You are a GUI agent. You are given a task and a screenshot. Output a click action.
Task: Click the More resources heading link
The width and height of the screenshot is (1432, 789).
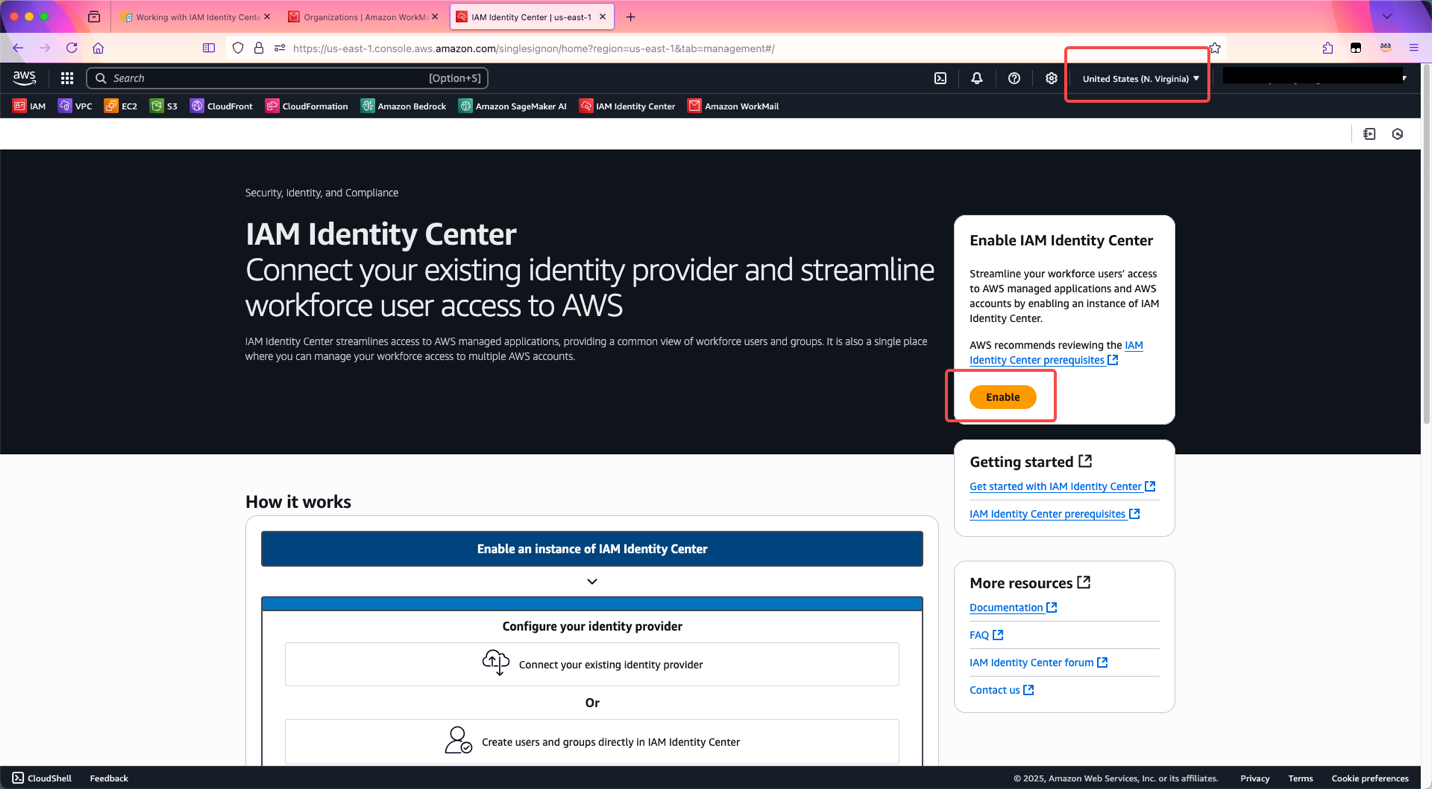pyautogui.click(x=1029, y=583)
